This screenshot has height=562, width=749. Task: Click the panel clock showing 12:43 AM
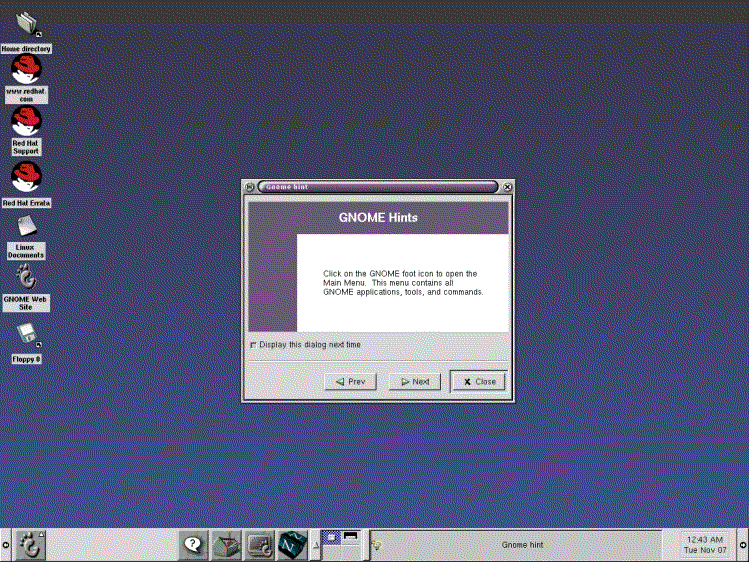point(705,545)
